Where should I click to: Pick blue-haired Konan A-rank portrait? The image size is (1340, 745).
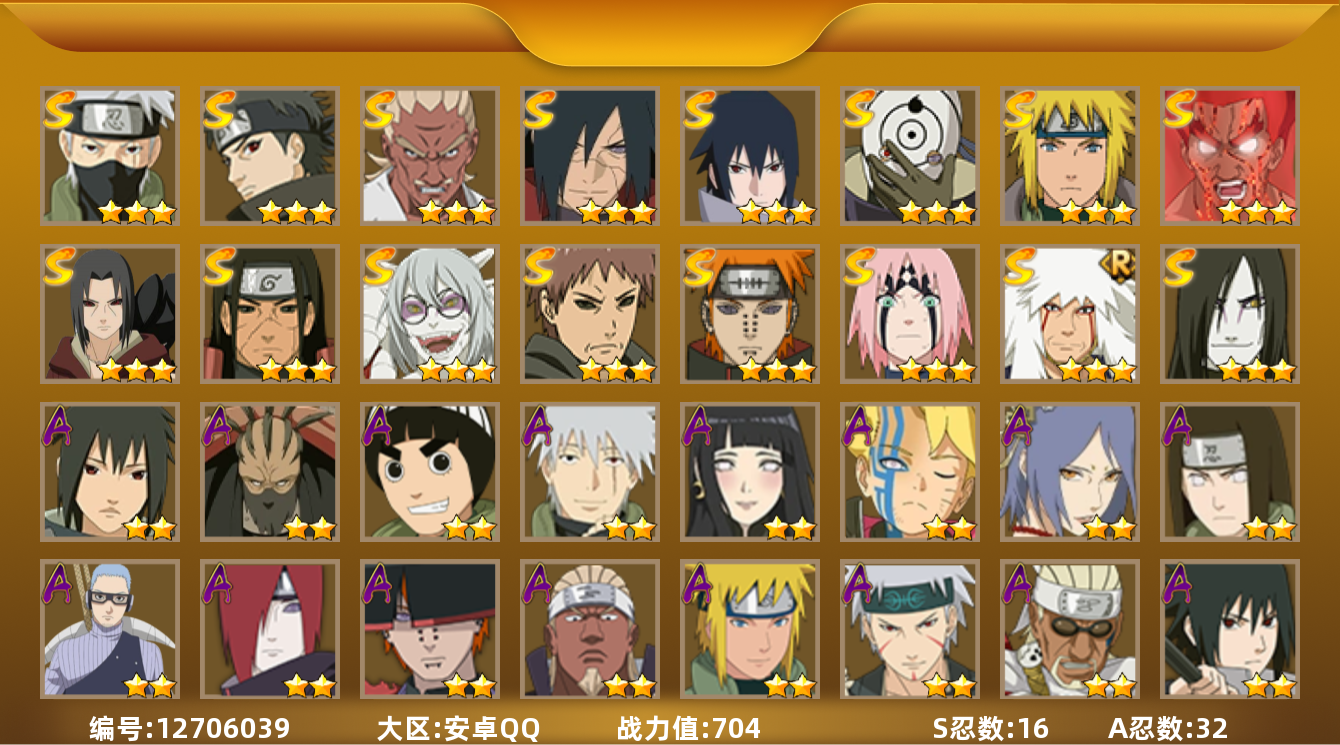pos(1069,471)
